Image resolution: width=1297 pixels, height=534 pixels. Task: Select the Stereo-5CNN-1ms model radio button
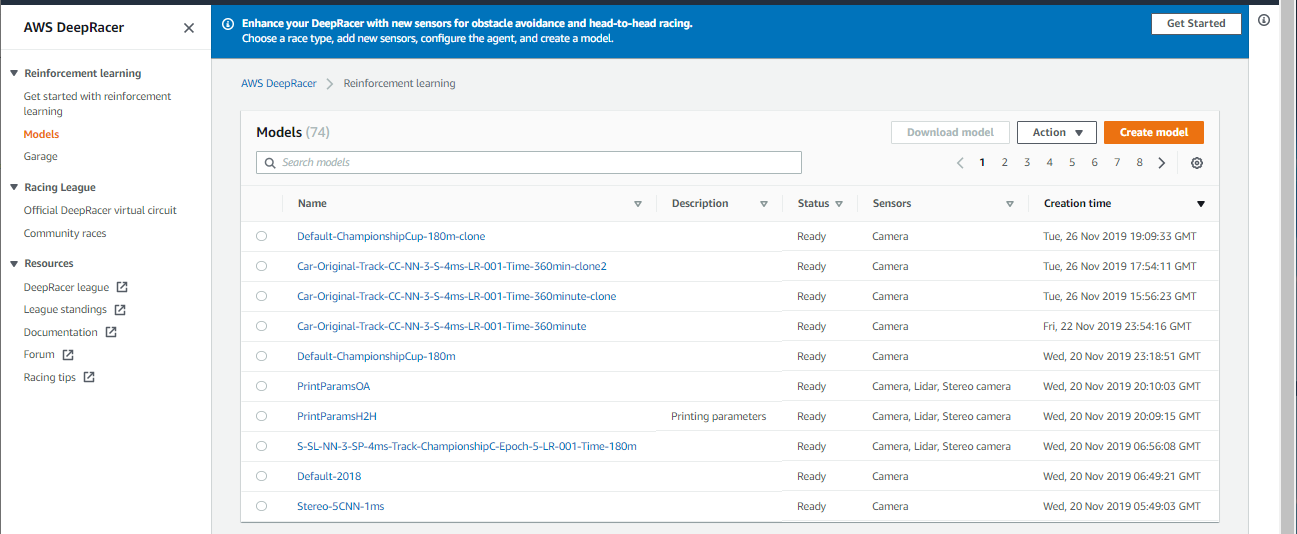pyautogui.click(x=261, y=506)
